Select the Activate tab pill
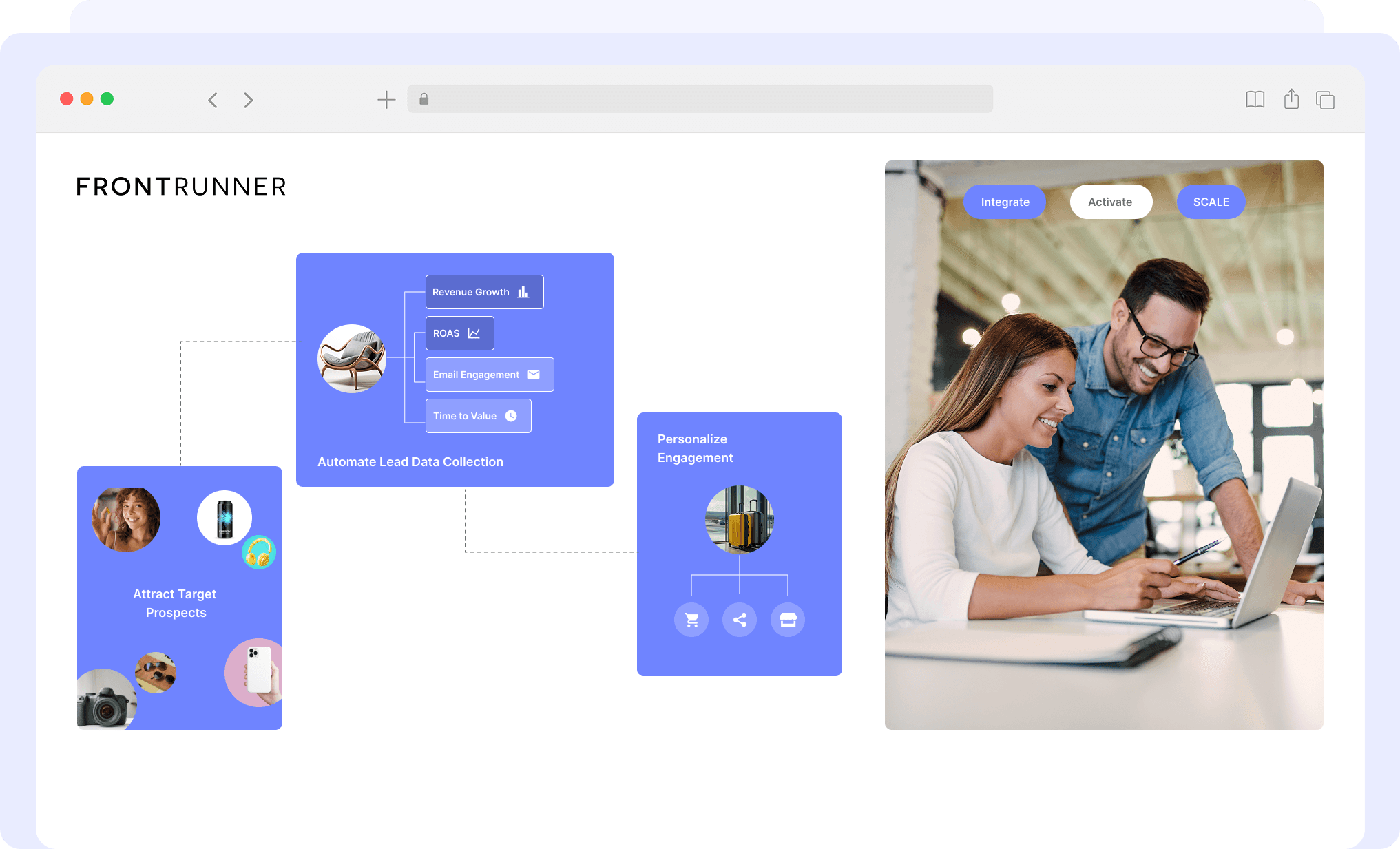Viewport: 1400px width, 849px height. pos(1110,202)
